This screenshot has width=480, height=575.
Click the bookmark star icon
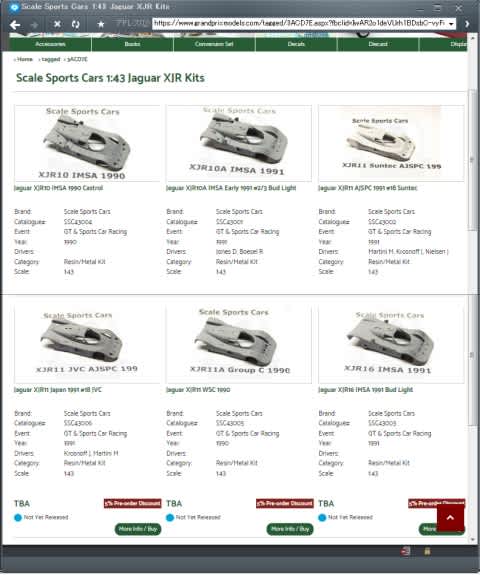coord(101,24)
